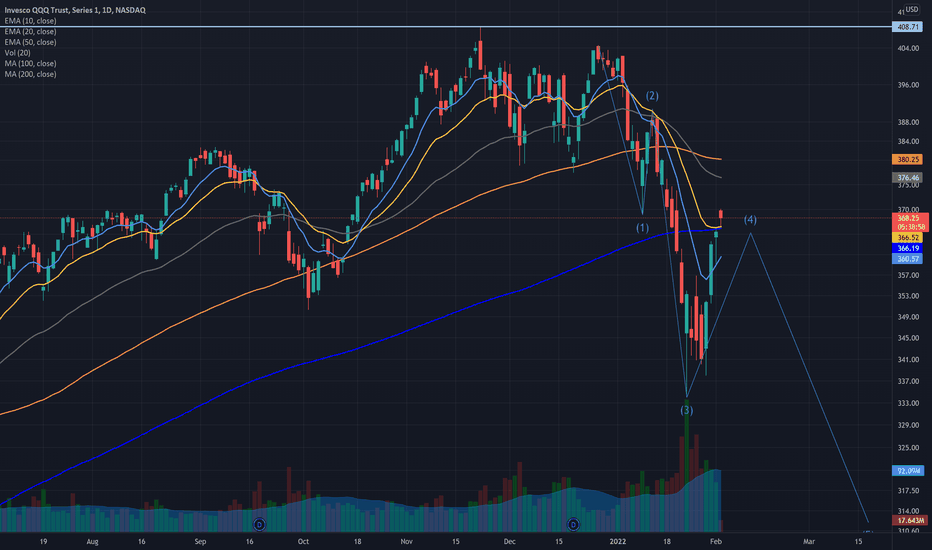Click the 366.19 blue MA color label
The image size is (932, 550).
pos(908,249)
